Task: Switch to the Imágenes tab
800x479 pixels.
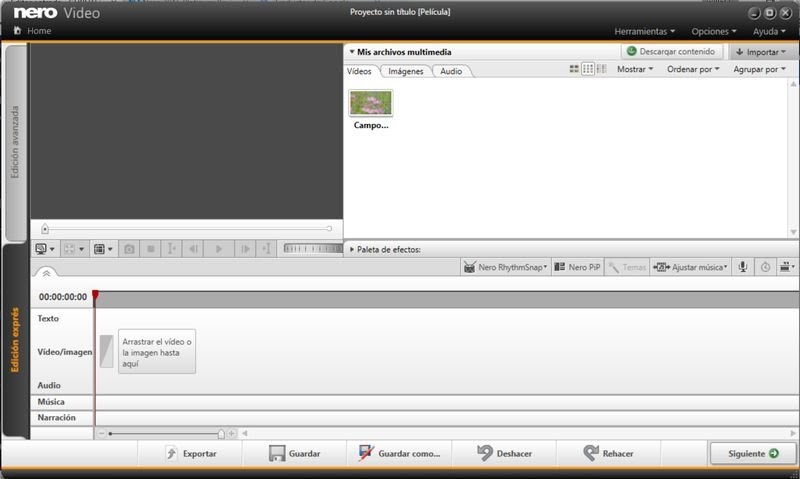Action: [406, 71]
